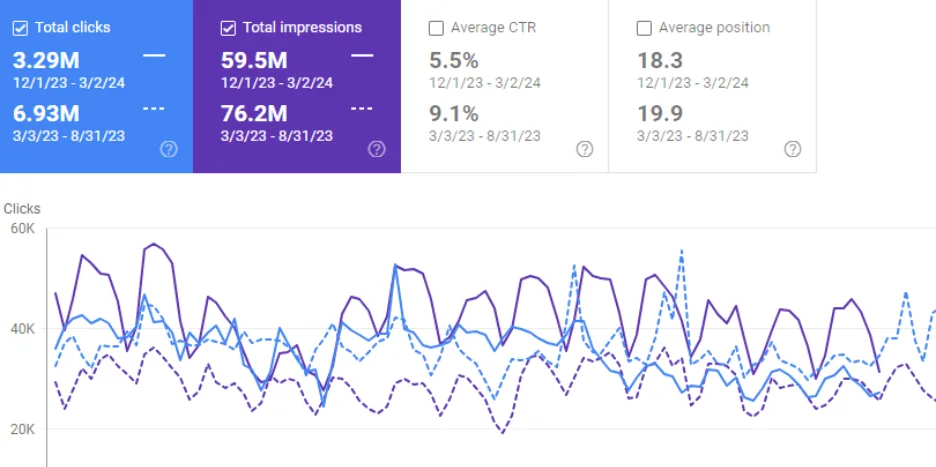
Task: Click the 20K axis label
Action: coord(22,430)
